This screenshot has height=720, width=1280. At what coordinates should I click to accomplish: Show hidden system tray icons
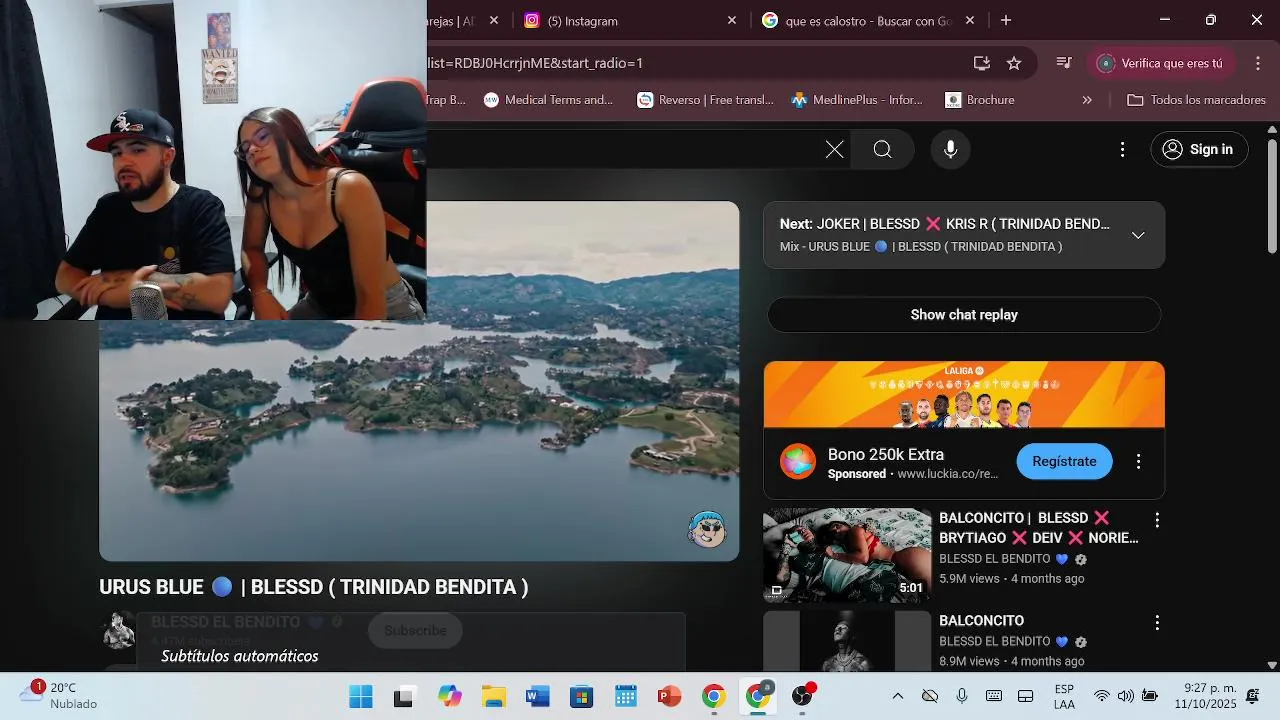tap(897, 696)
